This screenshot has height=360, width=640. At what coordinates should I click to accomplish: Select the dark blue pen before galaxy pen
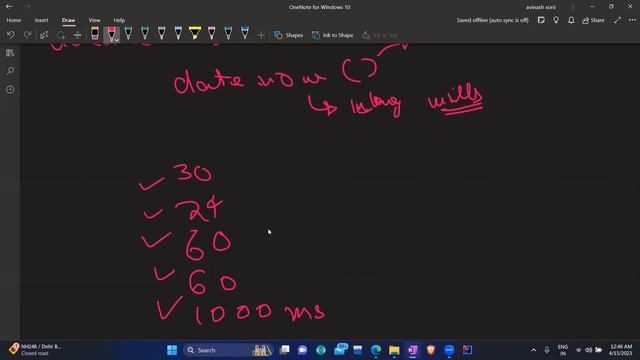click(228, 33)
